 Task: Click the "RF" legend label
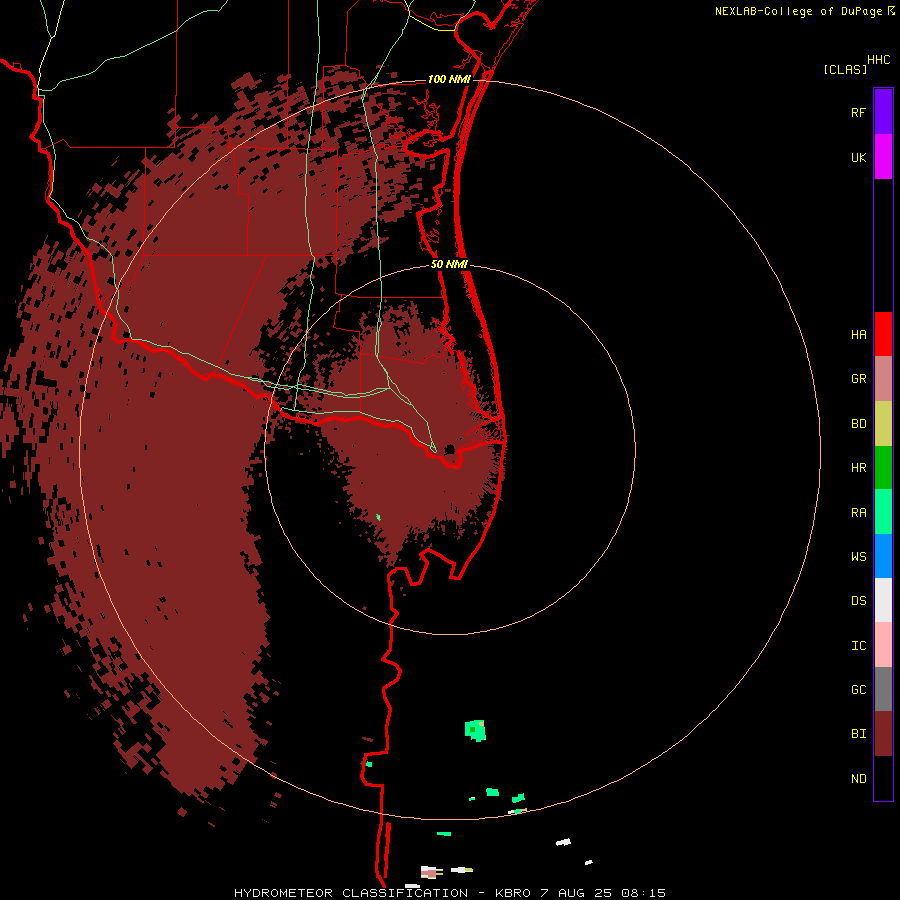tap(858, 112)
